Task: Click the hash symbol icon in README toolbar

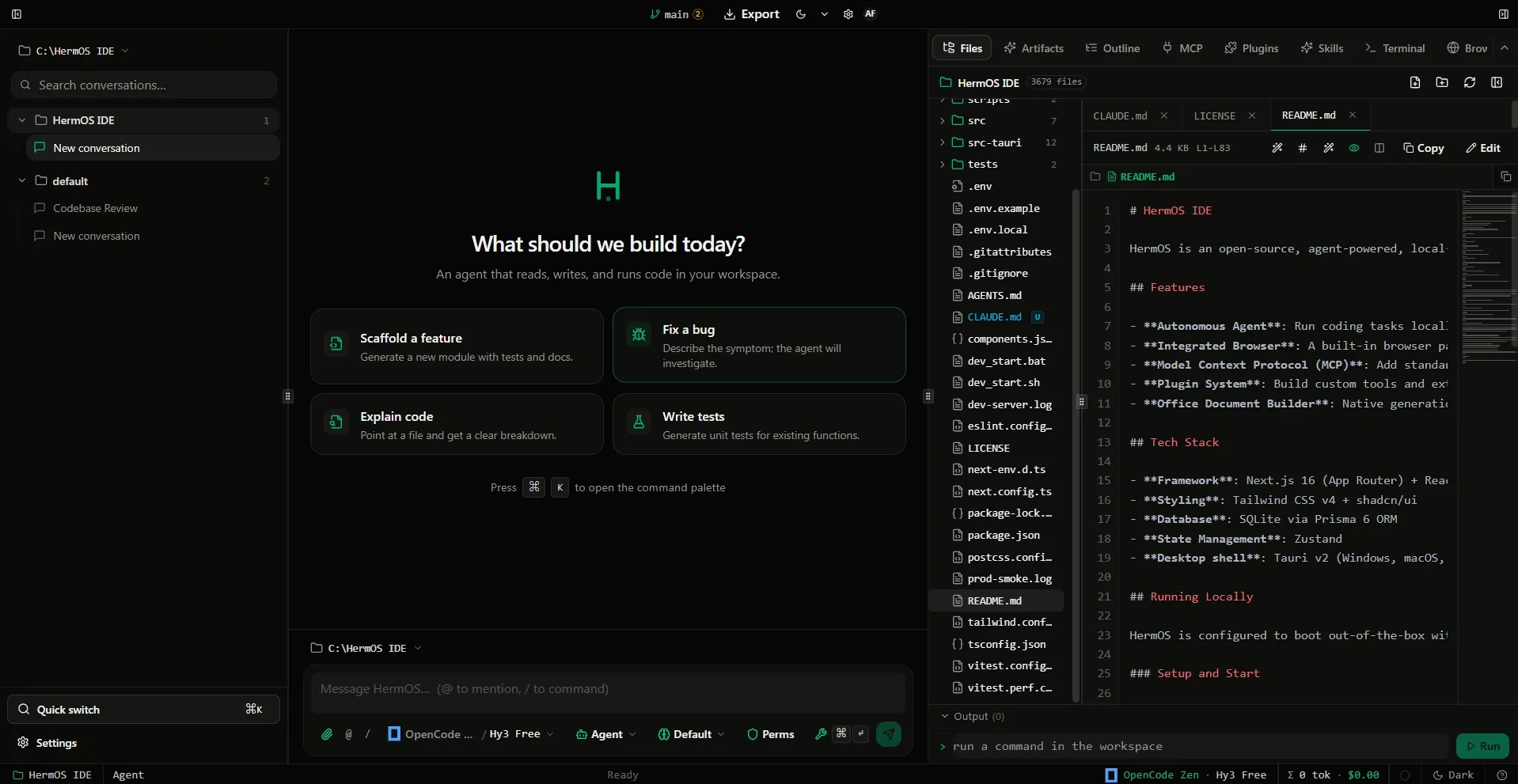Action: [1303, 148]
